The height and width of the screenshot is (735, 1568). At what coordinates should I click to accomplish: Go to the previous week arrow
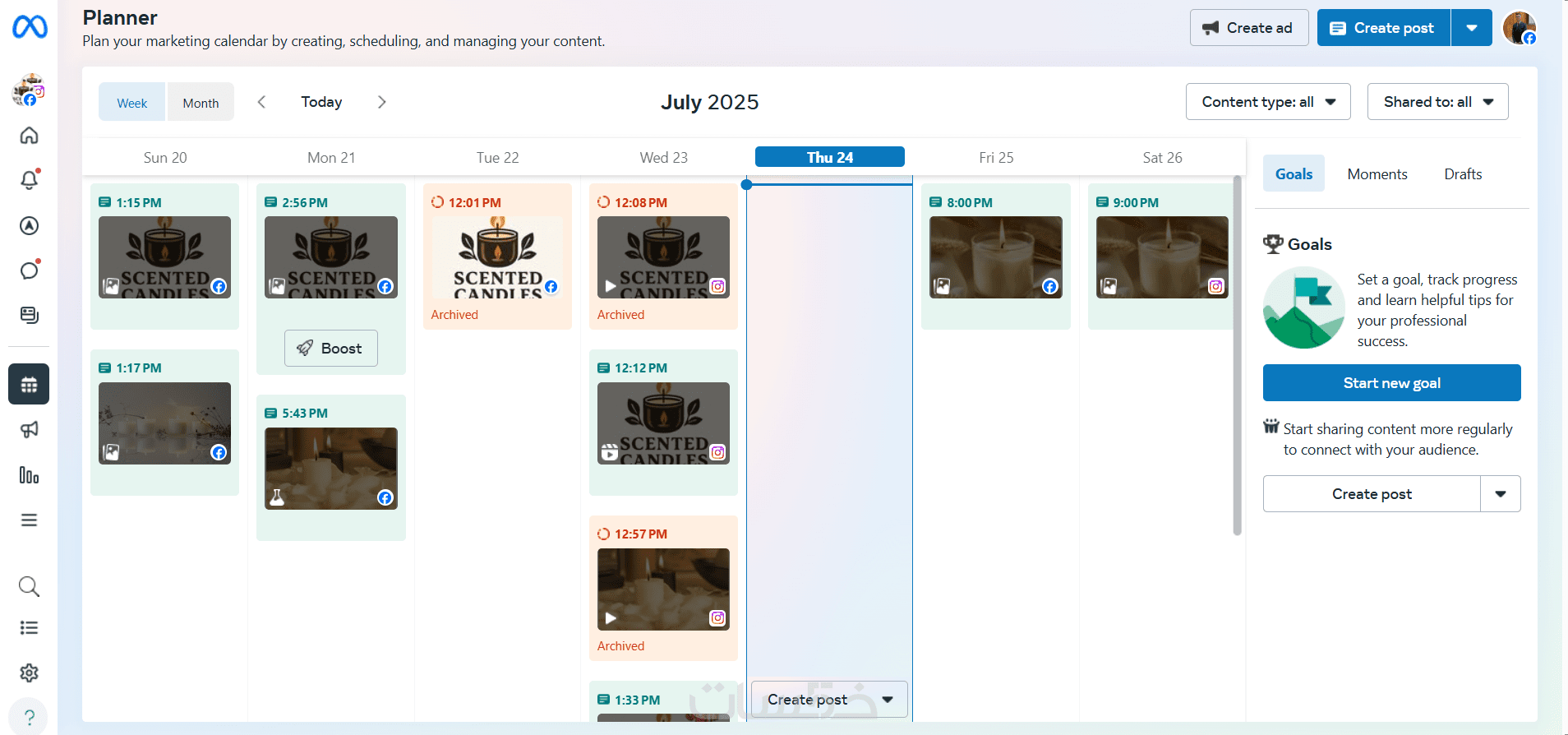click(x=261, y=102)
